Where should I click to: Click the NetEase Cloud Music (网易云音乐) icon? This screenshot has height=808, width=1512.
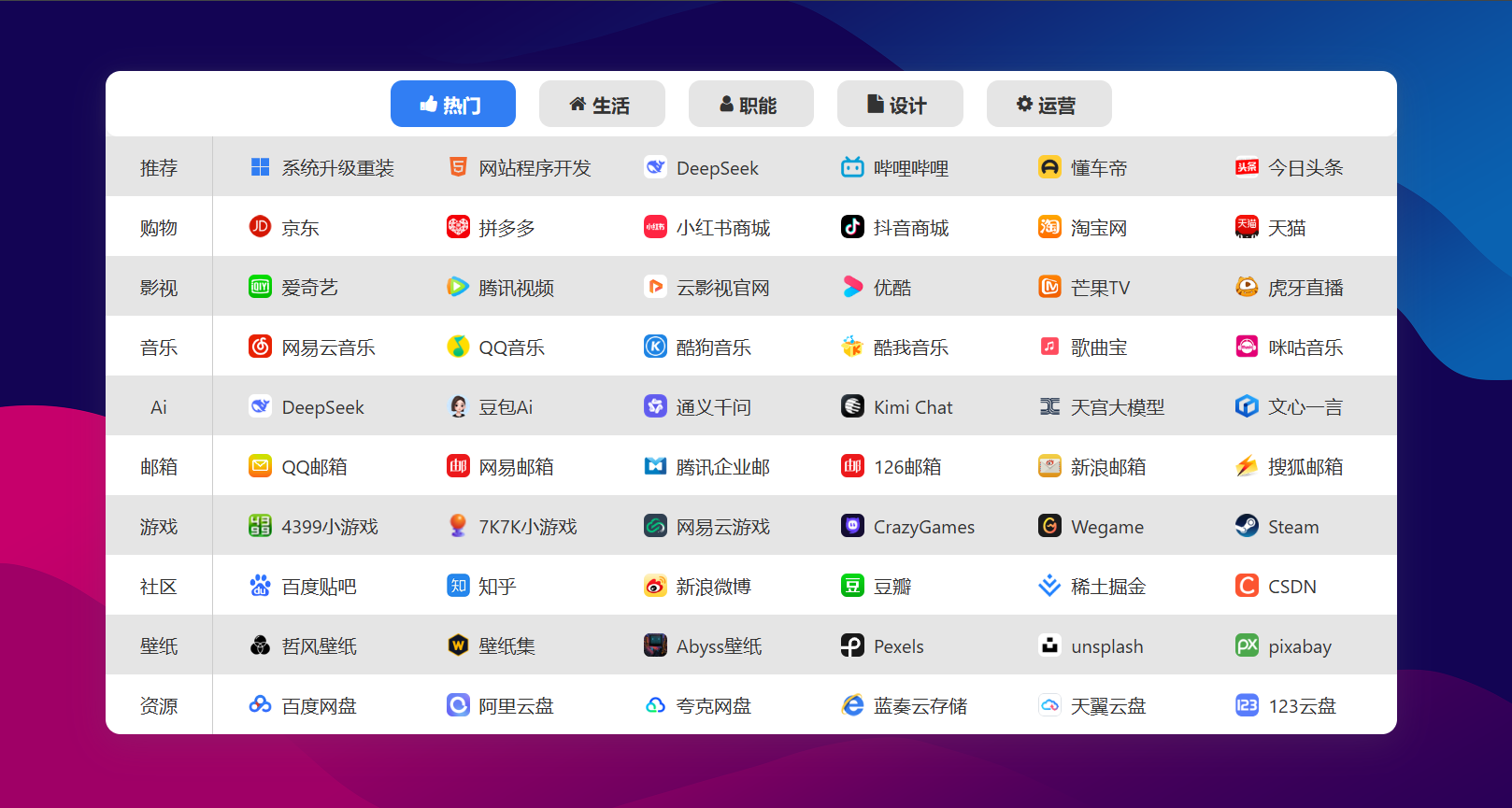coord(260,347)
